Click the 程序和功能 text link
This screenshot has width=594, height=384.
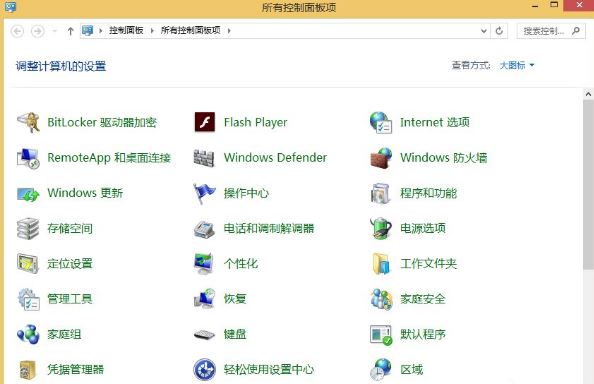coord(428,193)
